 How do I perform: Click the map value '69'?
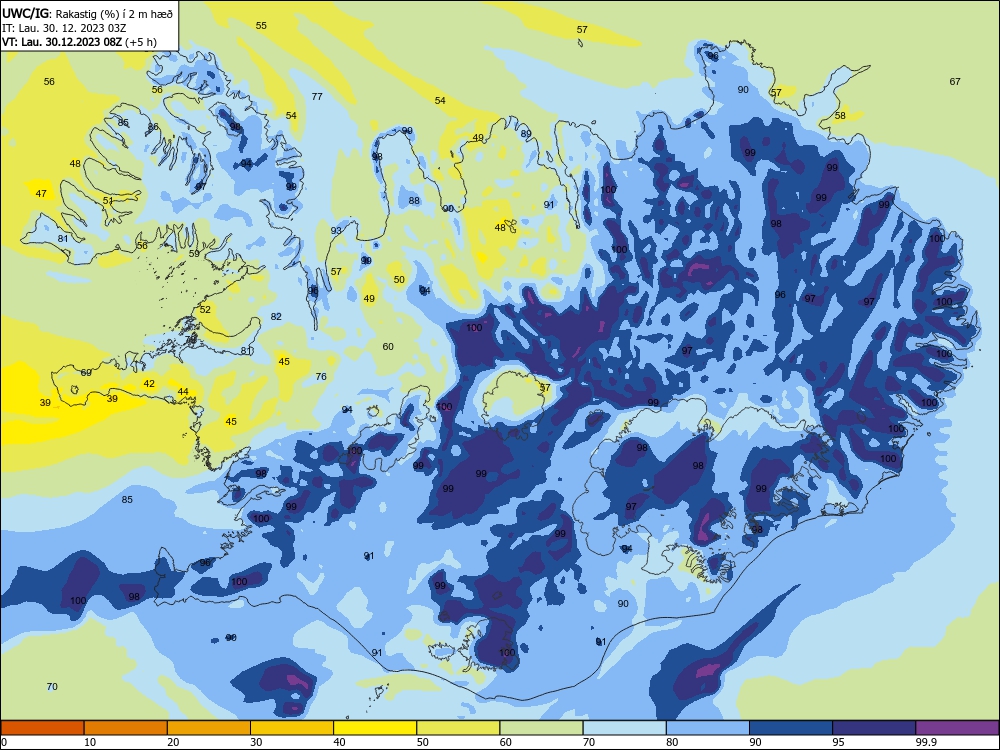coord(86,372)
